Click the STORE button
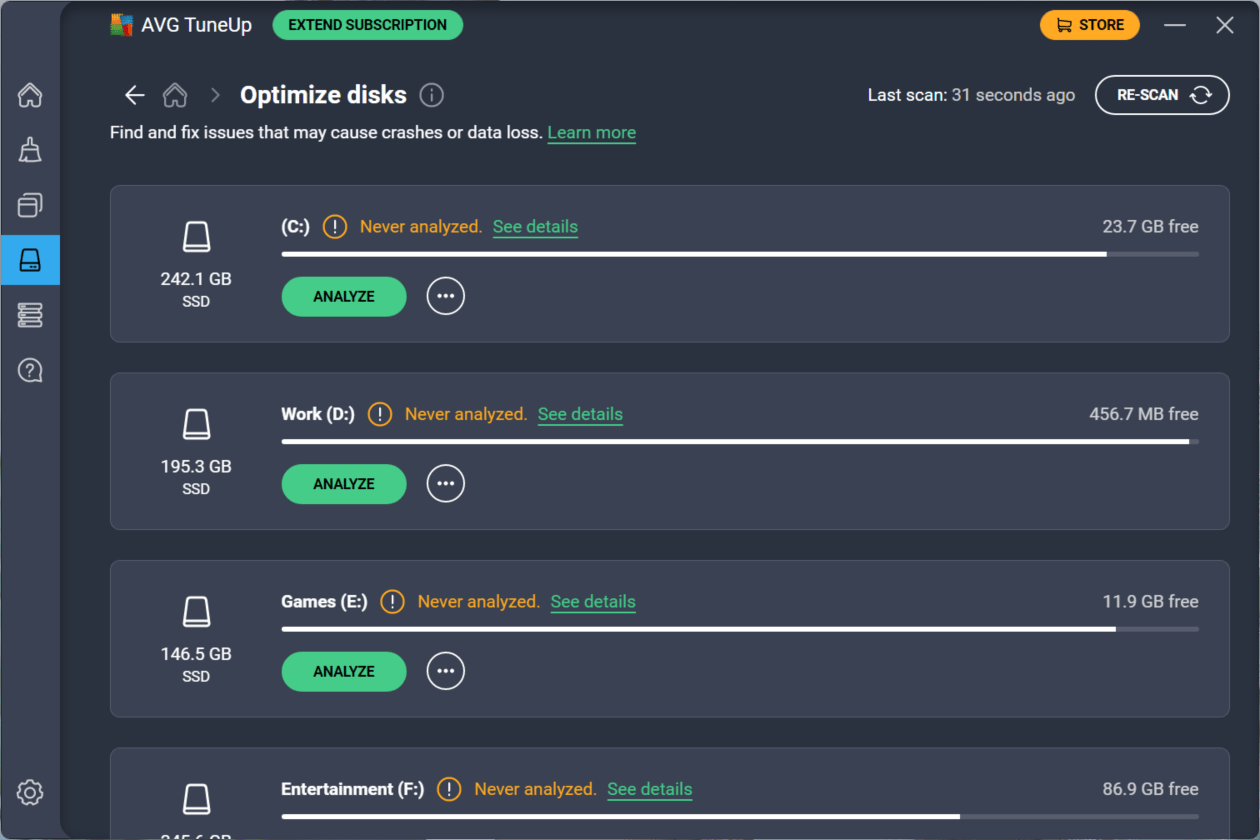Image resolution: width=1260 pixels, height=840 pixels. (x=1089, y=25)
